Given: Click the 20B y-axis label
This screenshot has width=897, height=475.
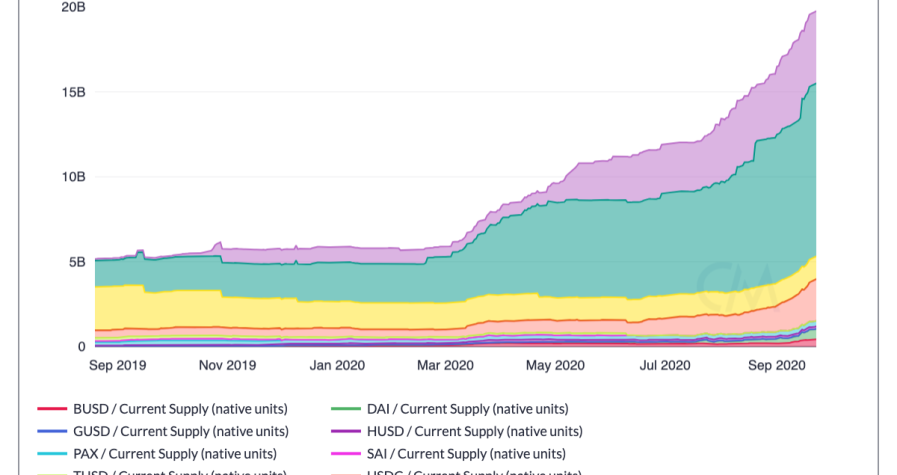Looking at the screenshot, I should click(73, 7).
